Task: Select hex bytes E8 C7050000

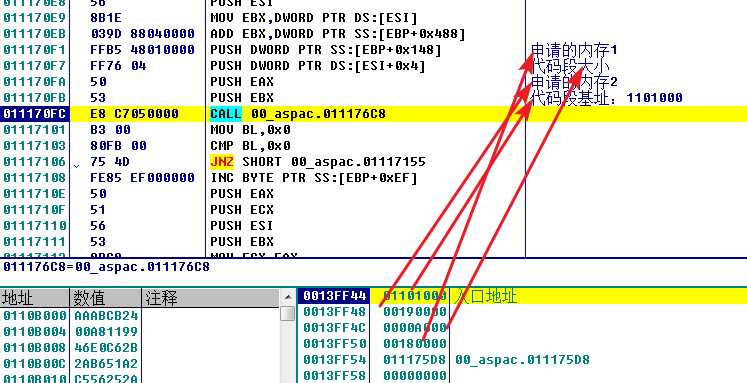Action: 134,114
